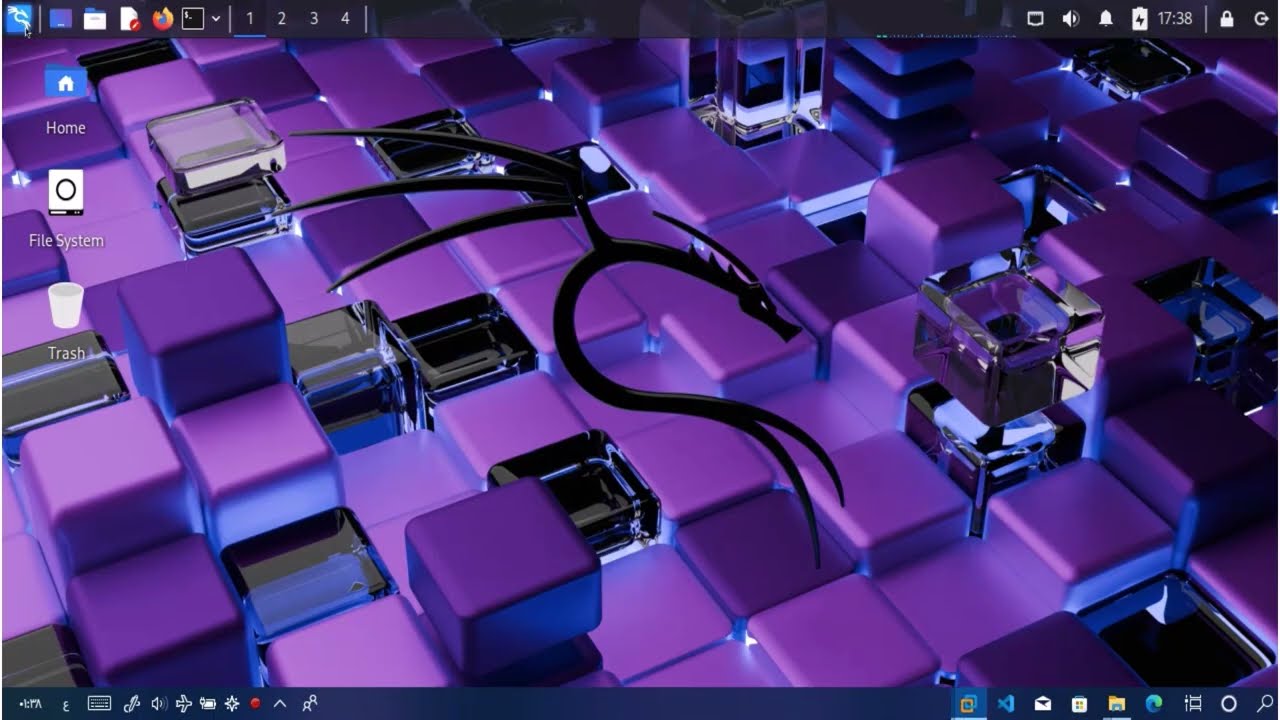Open Visual Studio Code from taskbar

pyautogui.click(x=1006, y=704)
